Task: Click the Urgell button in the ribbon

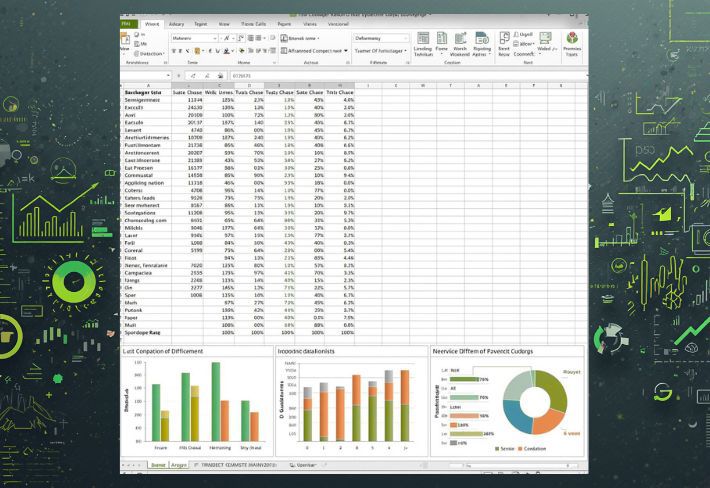Action: [x=522, y=34]
